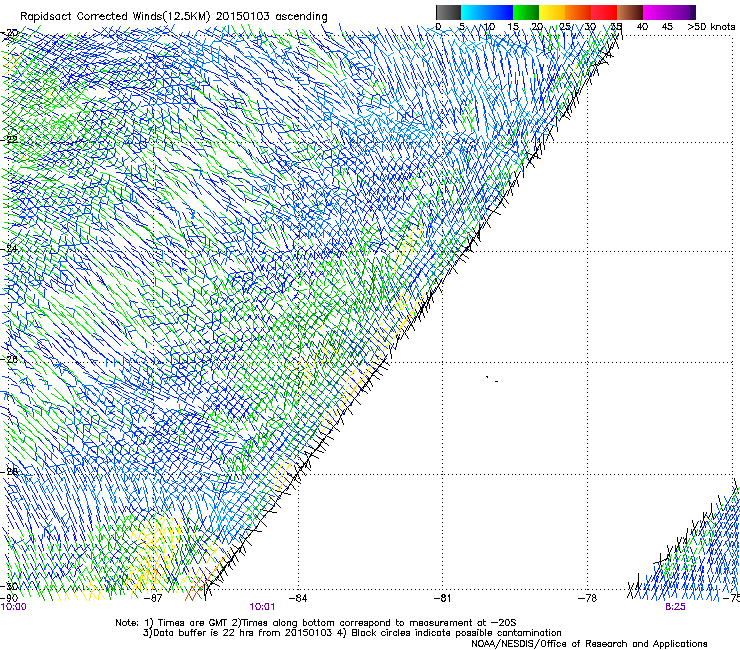740x650 pixels.
Task: Select the -28 latitude axis label
Action: [x=10, y=471]
